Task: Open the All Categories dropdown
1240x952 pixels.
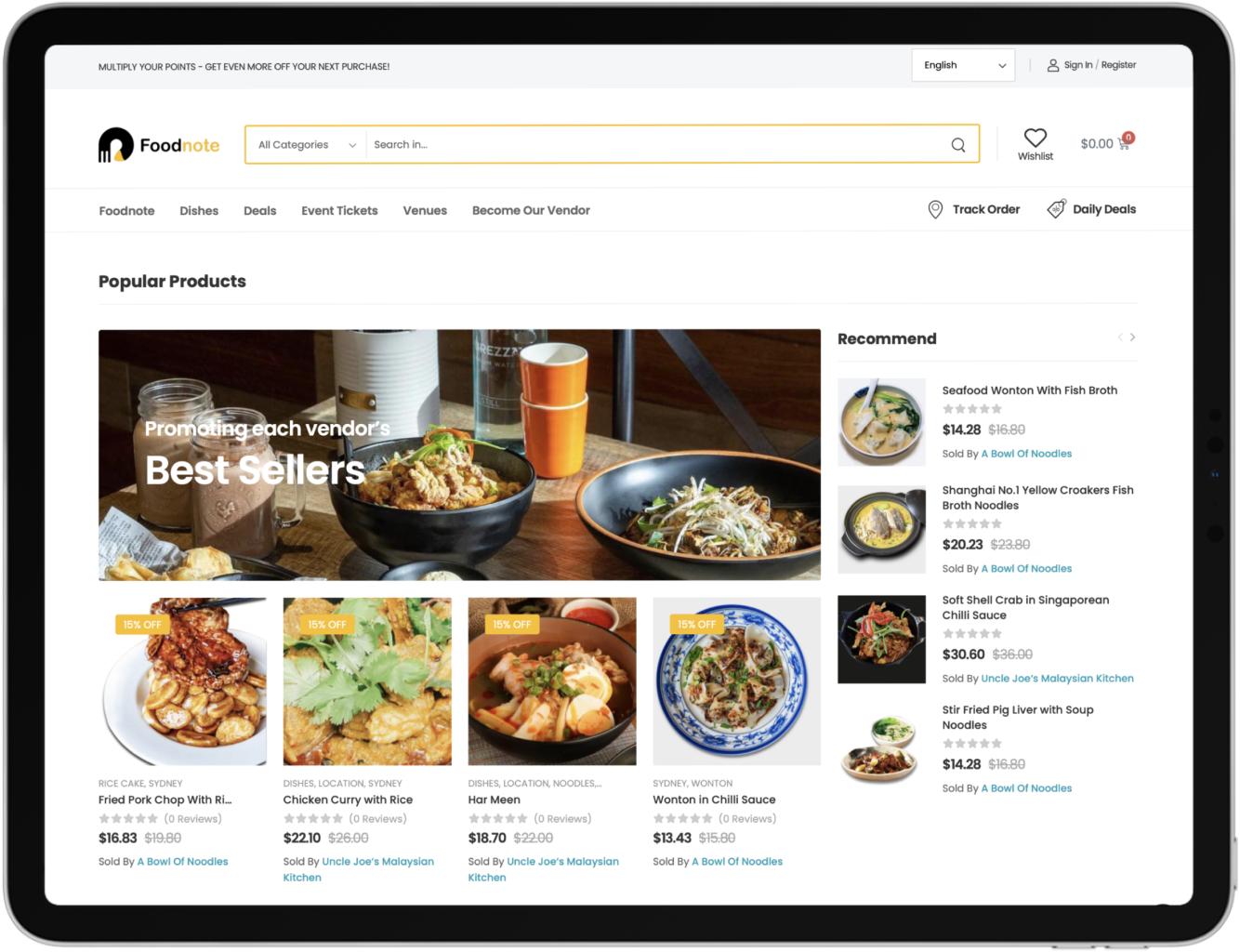Action: pos(307,145)
